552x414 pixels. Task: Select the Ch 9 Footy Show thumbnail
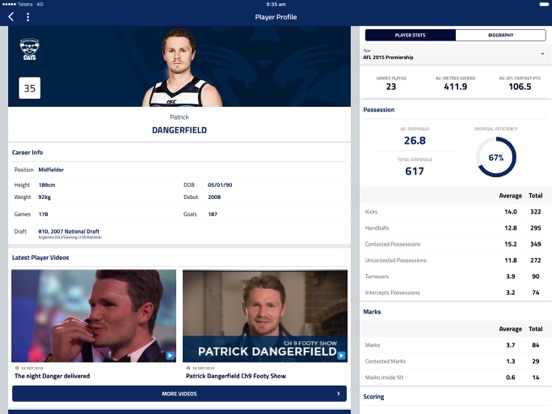[265, 316]
